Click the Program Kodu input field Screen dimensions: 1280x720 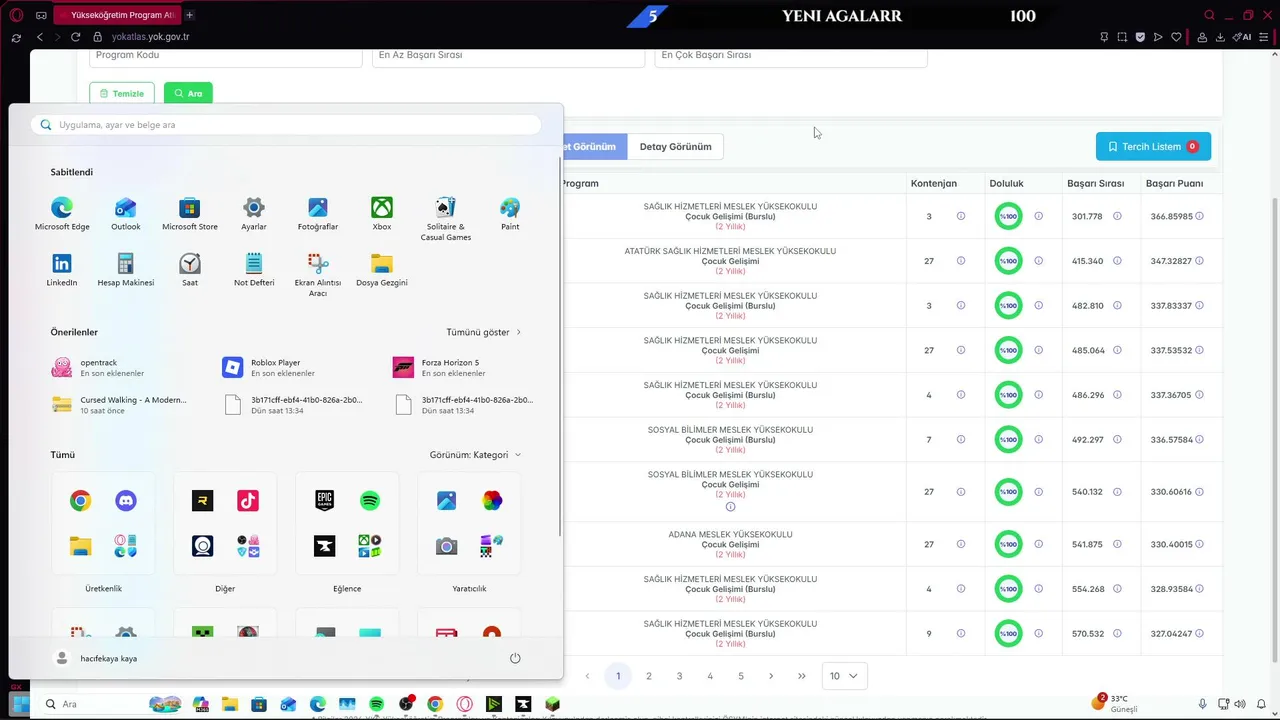[x=226, y=56]
